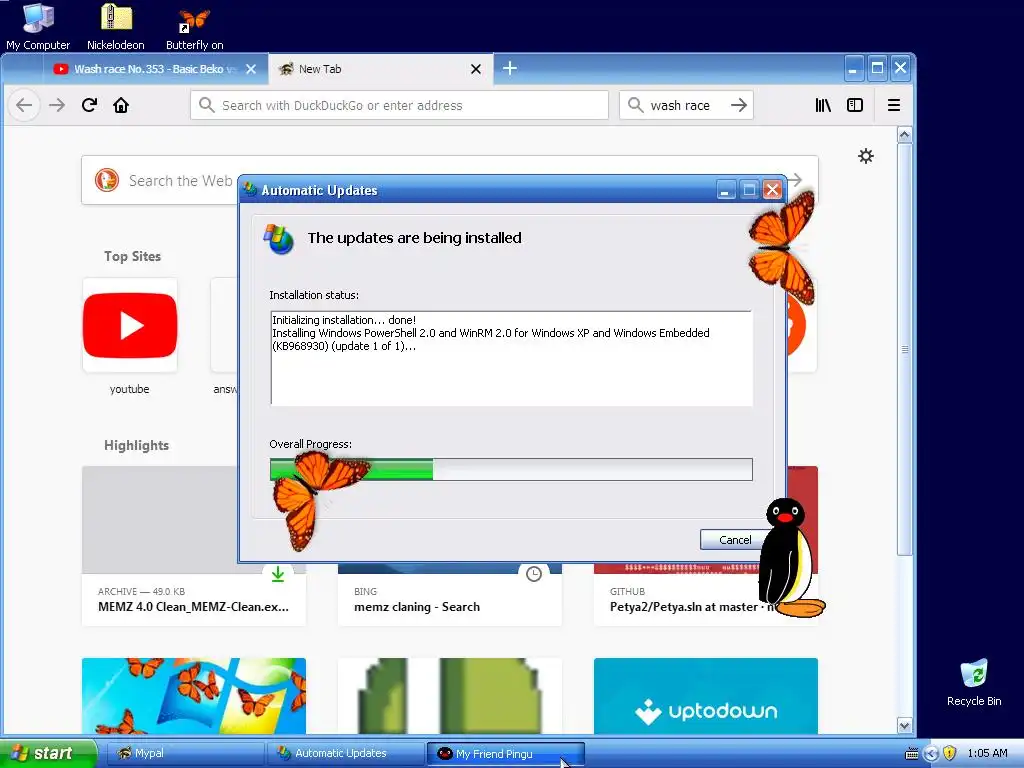Submit the wash race search arrow
This screenshot has width=1024, height=768.
point(739,105)
